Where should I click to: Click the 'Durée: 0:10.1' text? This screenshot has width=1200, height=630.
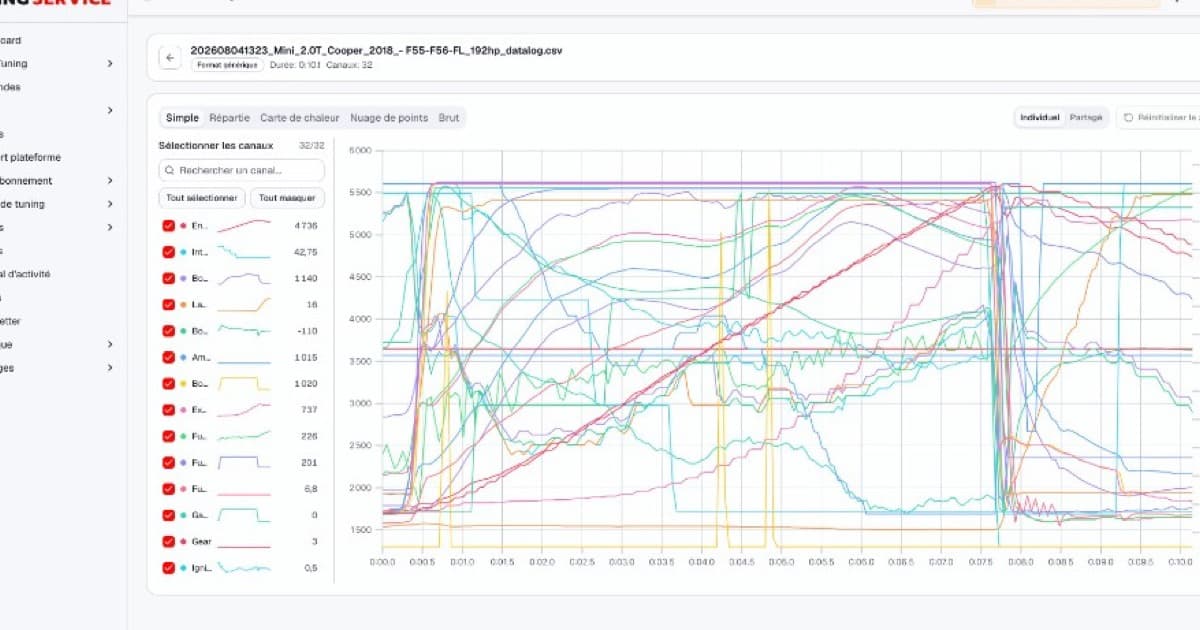point(297,65)
